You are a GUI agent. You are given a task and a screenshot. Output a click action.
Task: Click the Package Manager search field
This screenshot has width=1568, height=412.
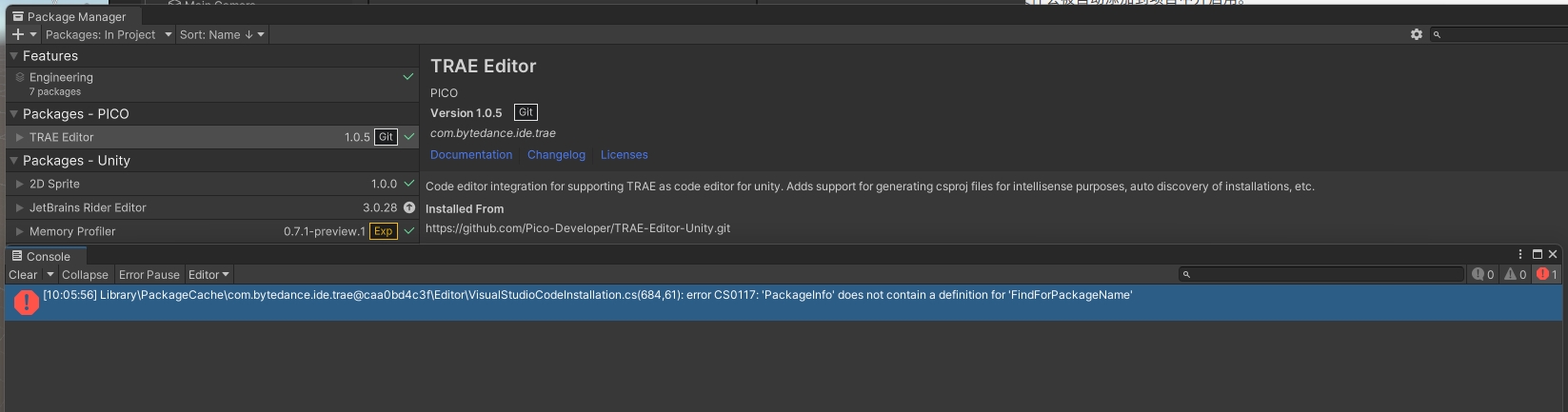coord(1498,34)
